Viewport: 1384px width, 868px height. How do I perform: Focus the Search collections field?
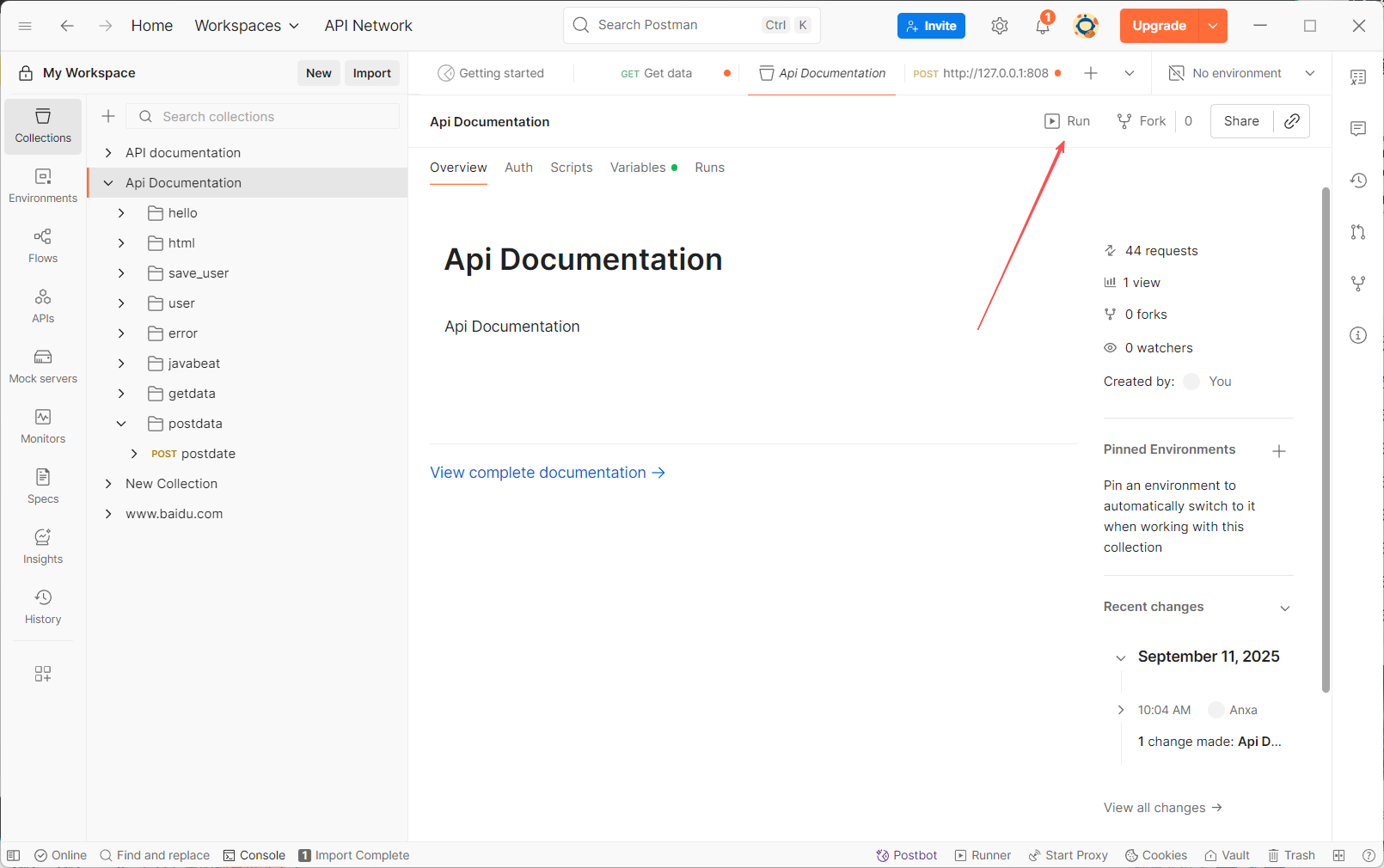[263, 116]
